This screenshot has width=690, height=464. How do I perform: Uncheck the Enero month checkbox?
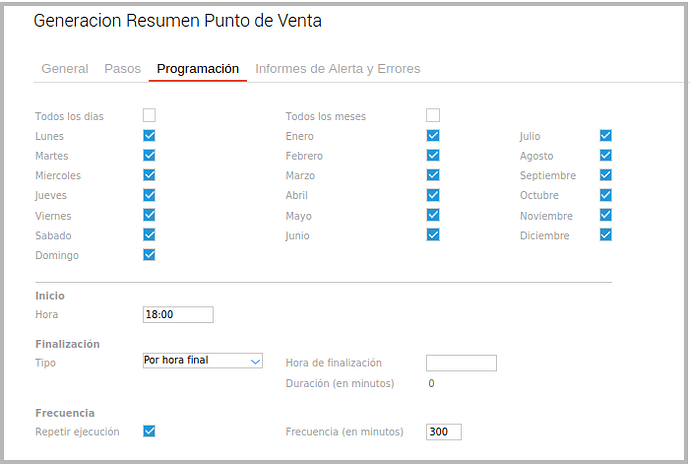click(x=433, y=135)
